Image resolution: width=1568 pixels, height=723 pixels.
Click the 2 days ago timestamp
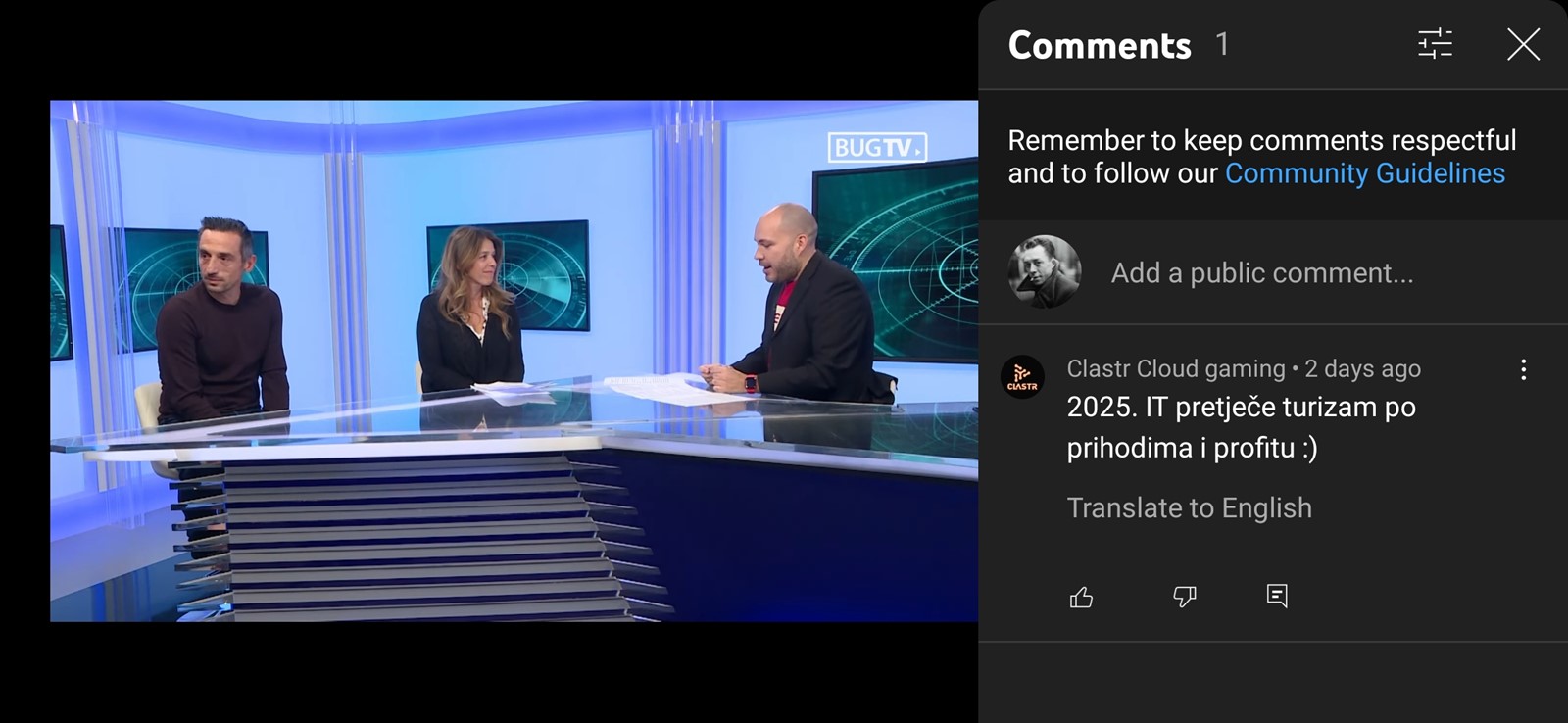1362,369
